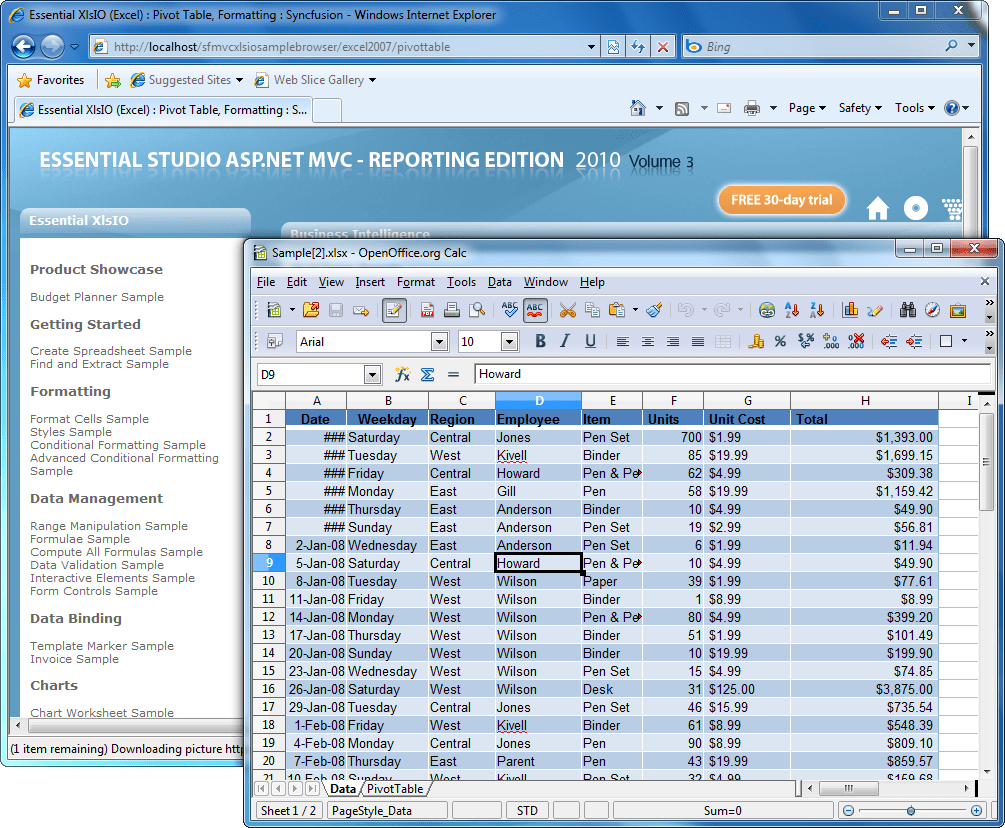Switch to the PivotTable sheet tab

tap(395, 789)
